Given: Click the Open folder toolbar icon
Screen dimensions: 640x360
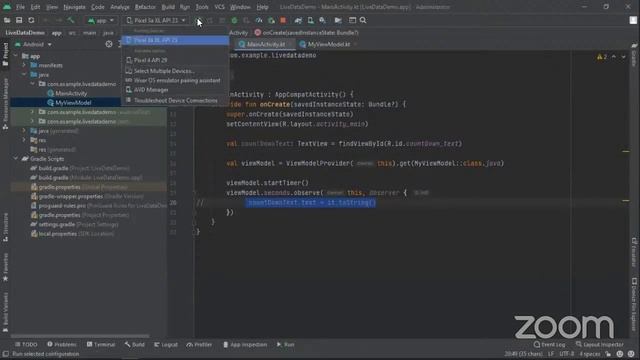Looking at the screenshot, I should point(7,20).
